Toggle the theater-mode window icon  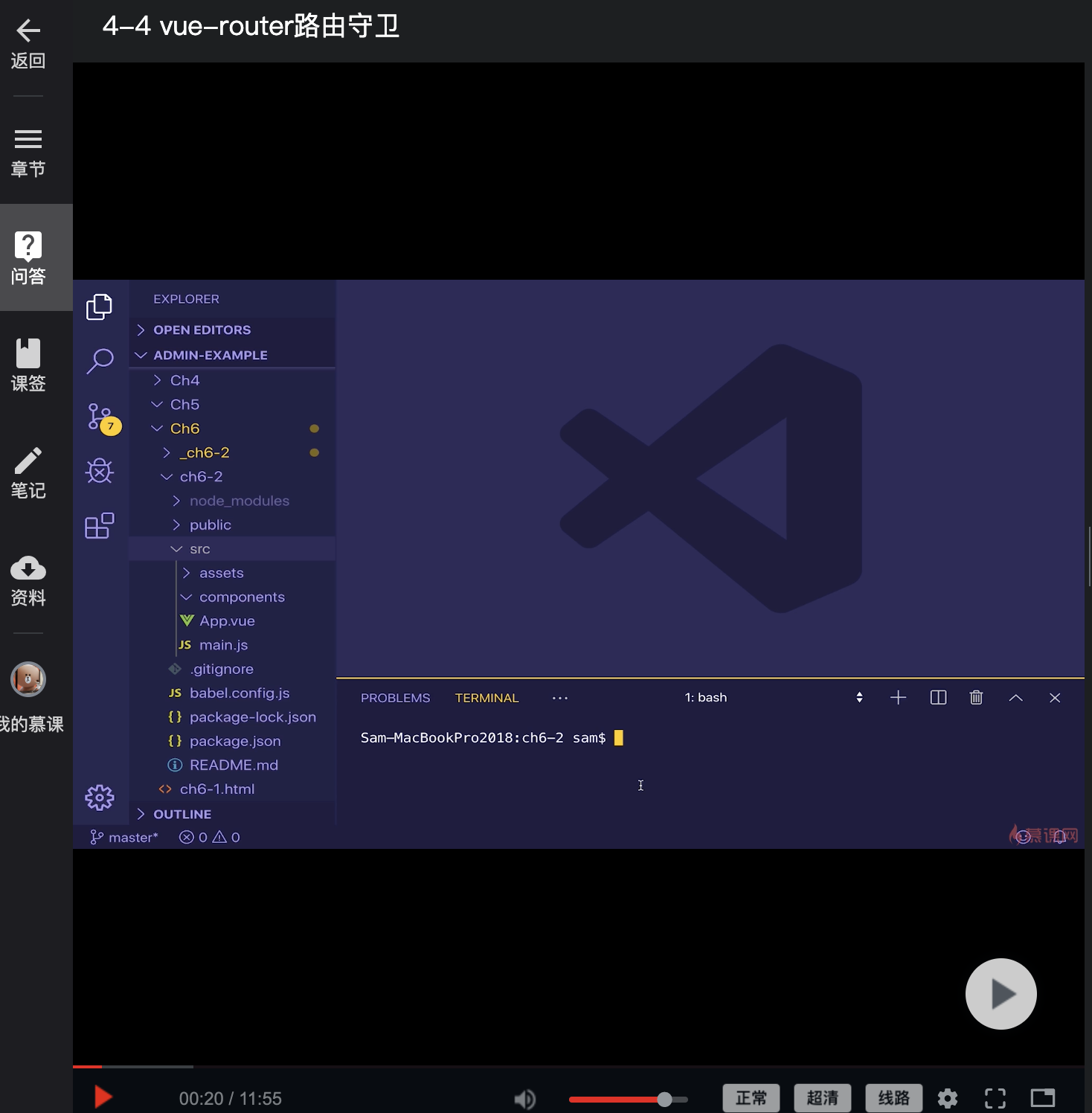coord(1043,1098)
